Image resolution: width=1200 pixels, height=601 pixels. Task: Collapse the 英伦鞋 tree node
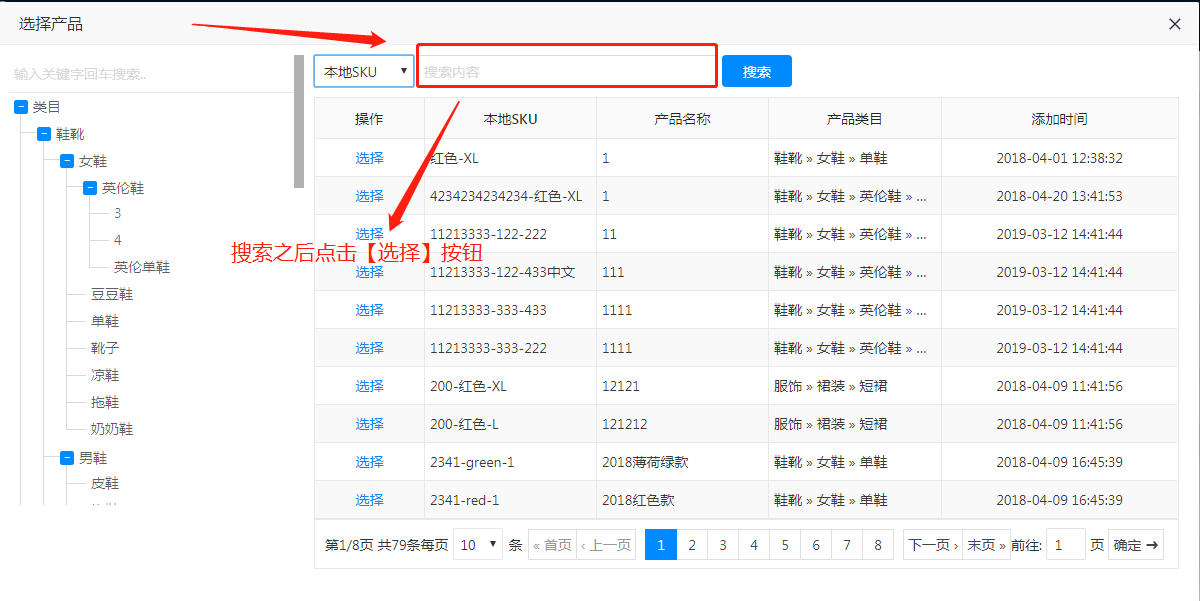tap(90, 188)
